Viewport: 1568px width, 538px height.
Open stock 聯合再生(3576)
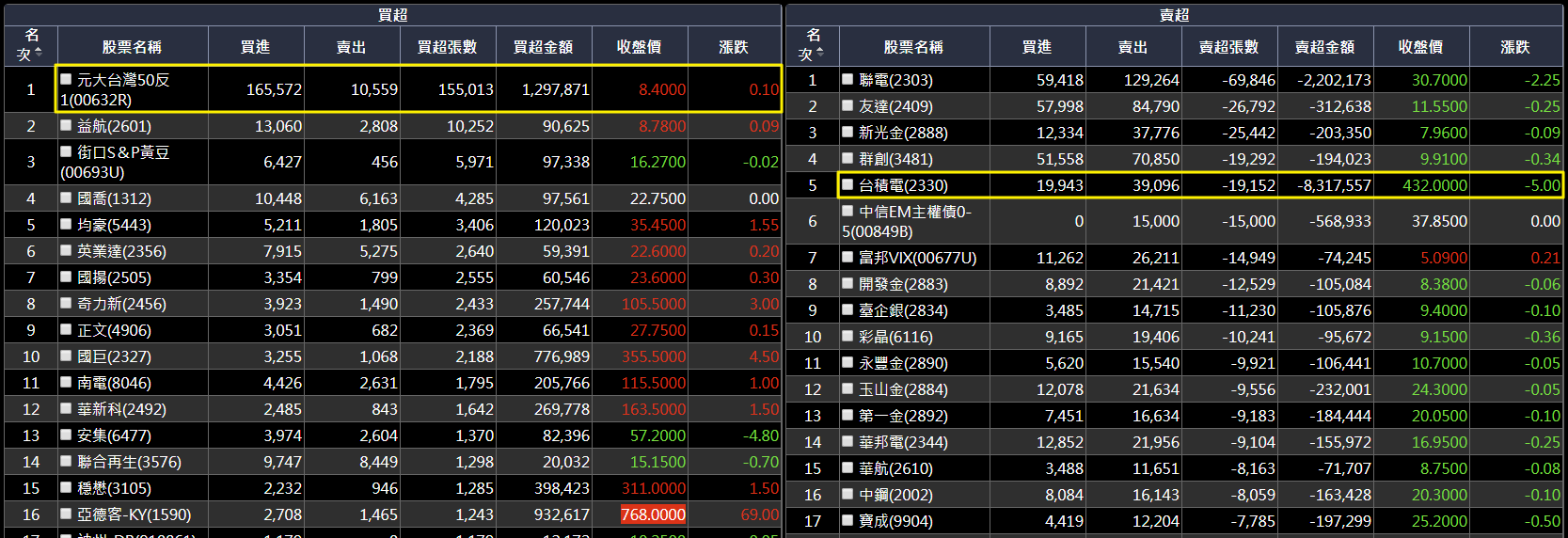point(129,462)
